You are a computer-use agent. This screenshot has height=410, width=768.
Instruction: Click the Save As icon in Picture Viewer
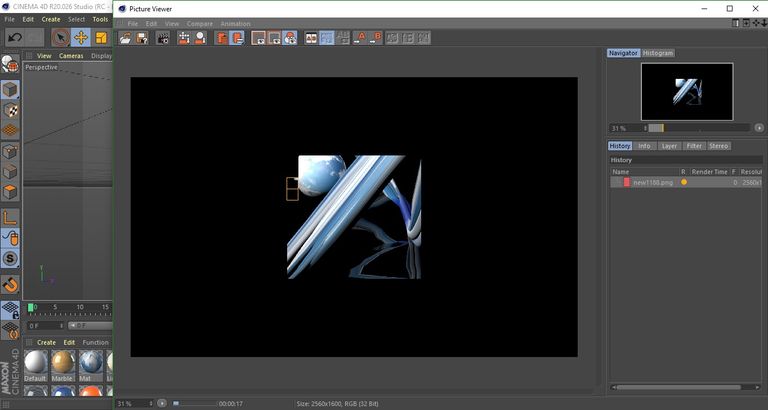click(142, 38)
